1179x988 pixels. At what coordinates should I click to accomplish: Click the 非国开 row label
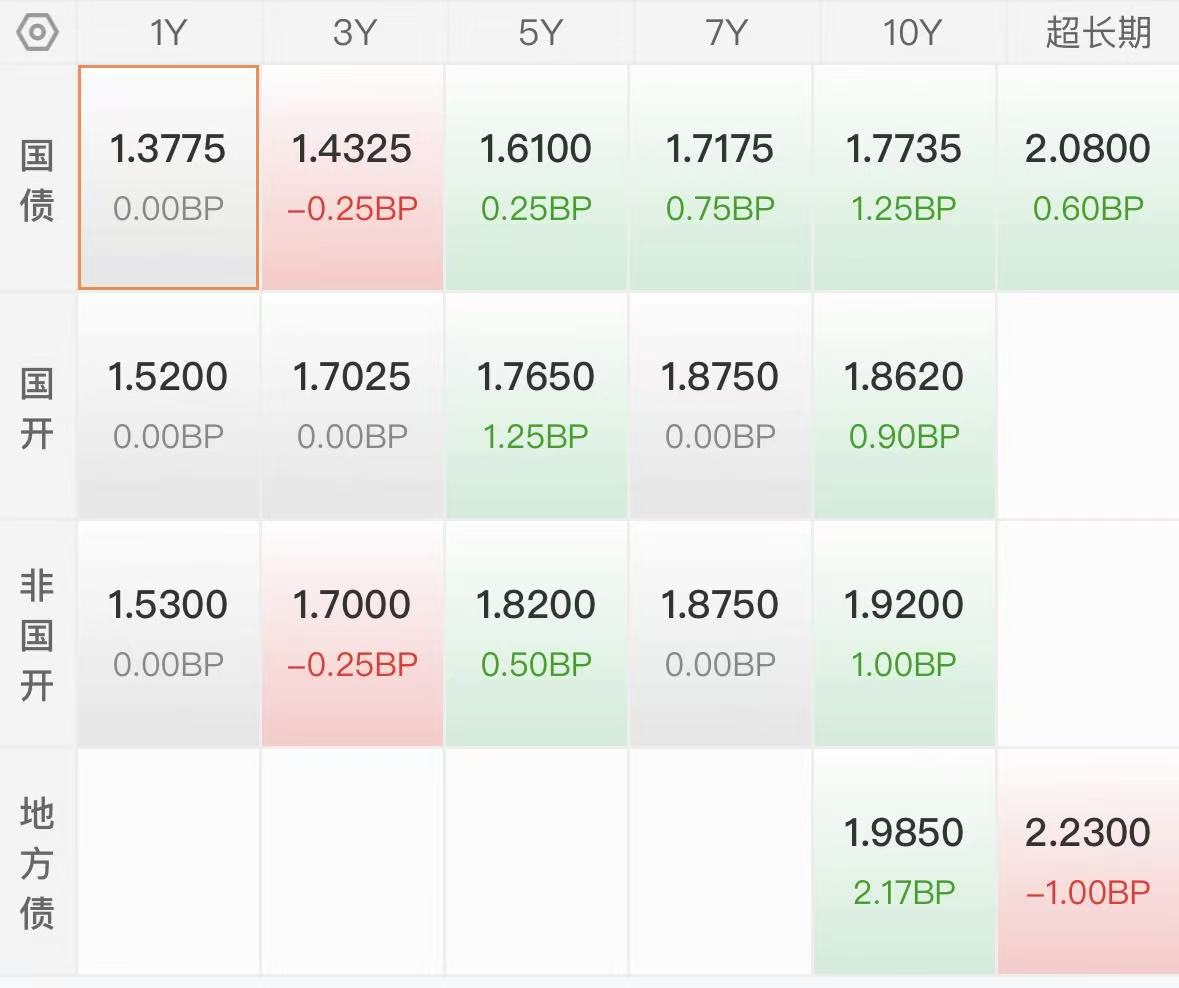37,635
